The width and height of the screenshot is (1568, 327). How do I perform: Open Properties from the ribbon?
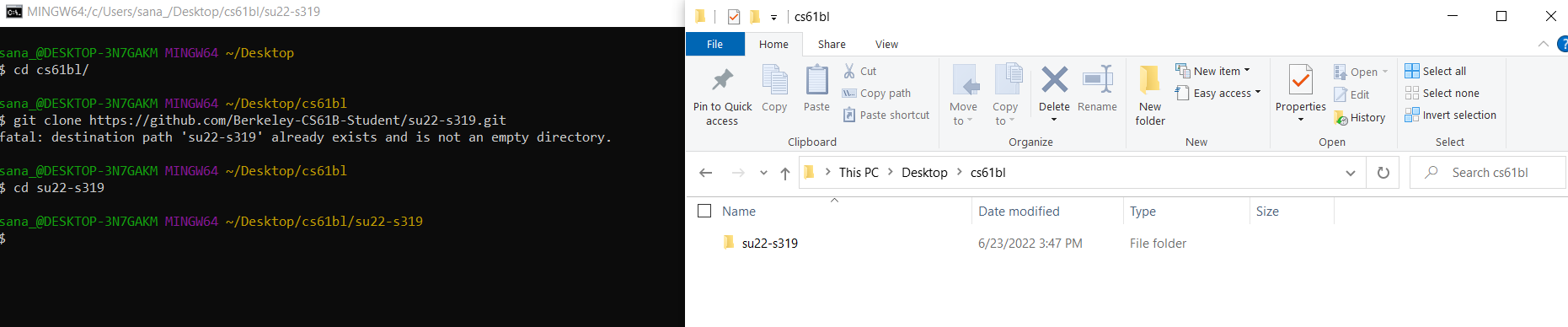(x=1301, y=94)
